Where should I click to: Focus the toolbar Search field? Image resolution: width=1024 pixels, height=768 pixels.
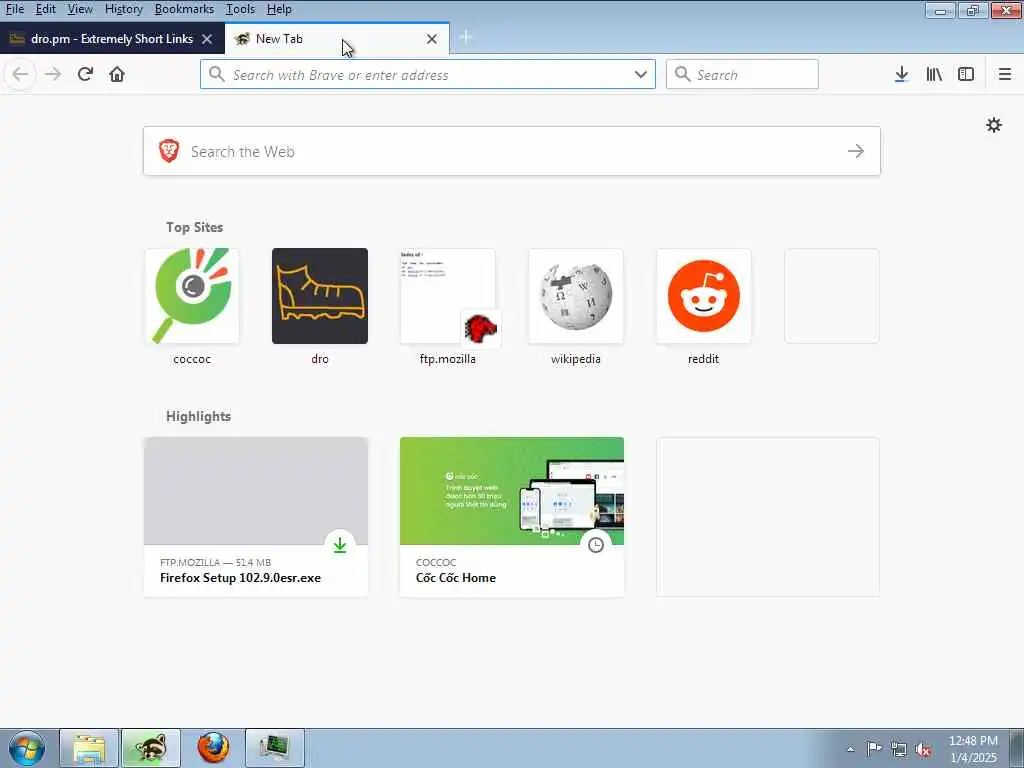click(x=742, y=74)
